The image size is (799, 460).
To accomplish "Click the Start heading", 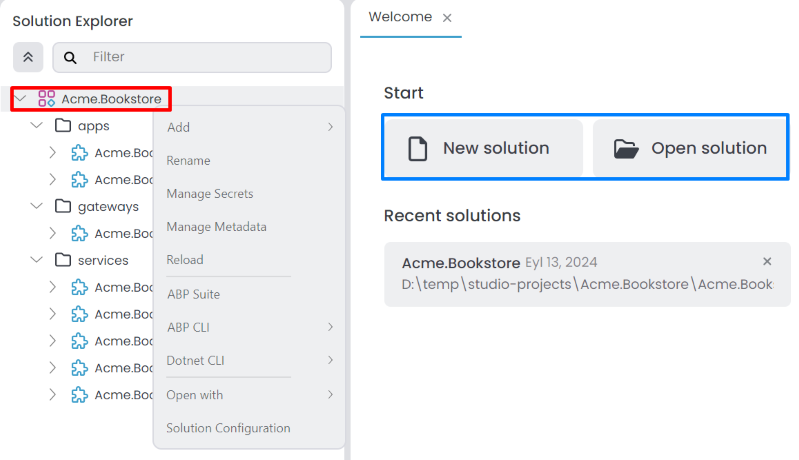I will tap(403, 93).
